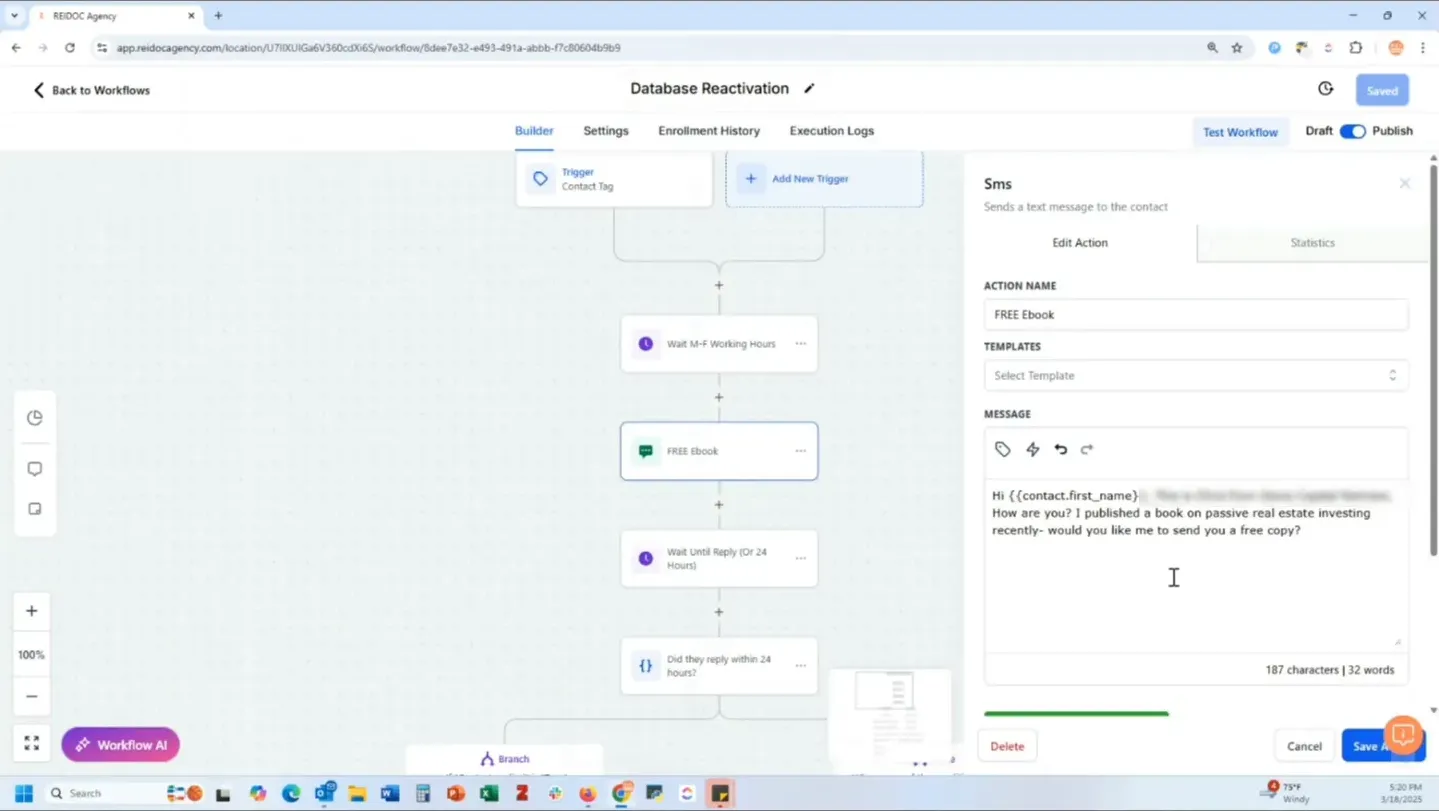This screenshot has width=1439, height=811.
Task: Add step below the FREE Ebook action
Action: [x=718, y=504]
